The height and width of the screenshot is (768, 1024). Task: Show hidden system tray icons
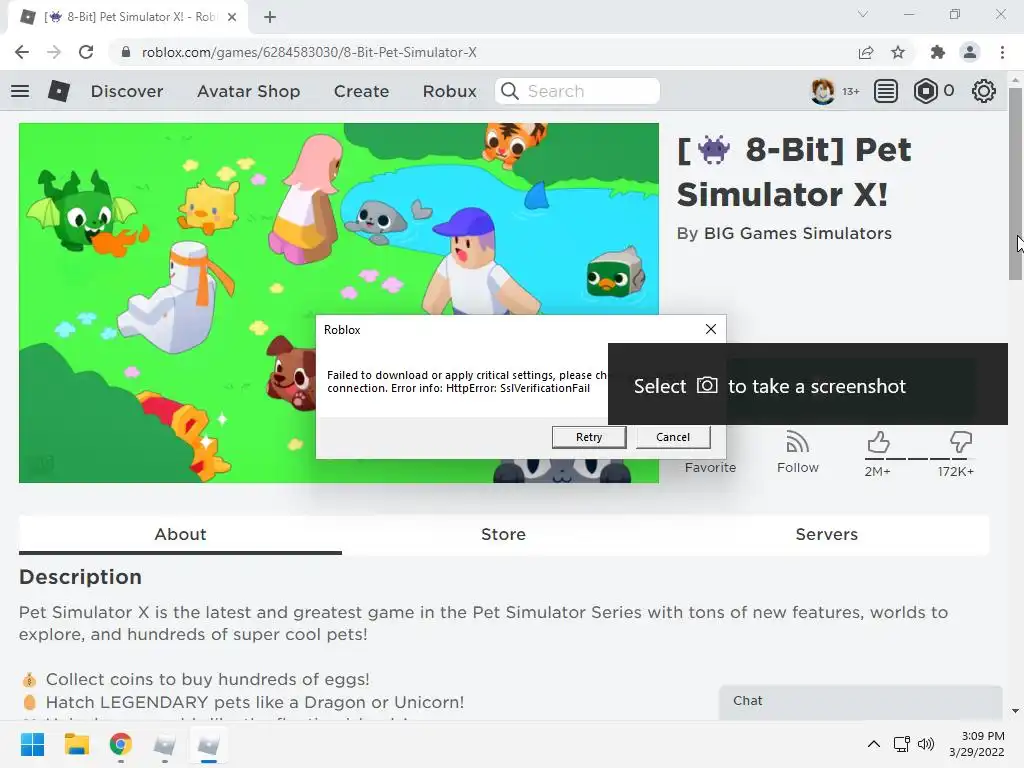[x=874, y=744]
